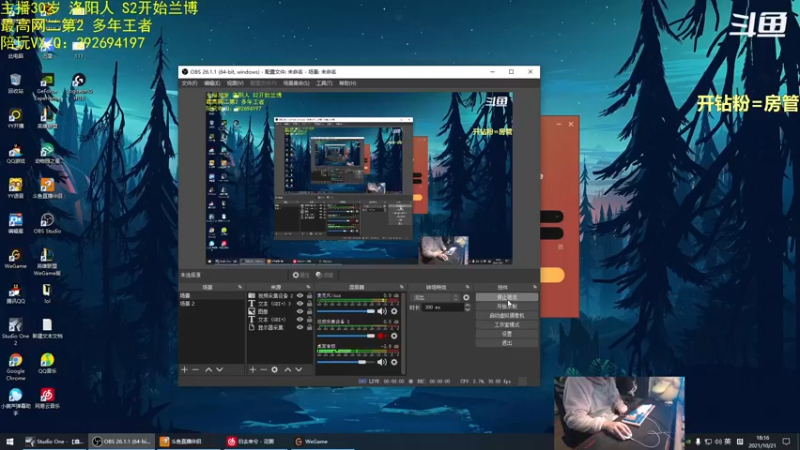Screen dimensions: 800x450
Task: Hide the 文本 (GDI+) 3 source
Action: (300, 304)
